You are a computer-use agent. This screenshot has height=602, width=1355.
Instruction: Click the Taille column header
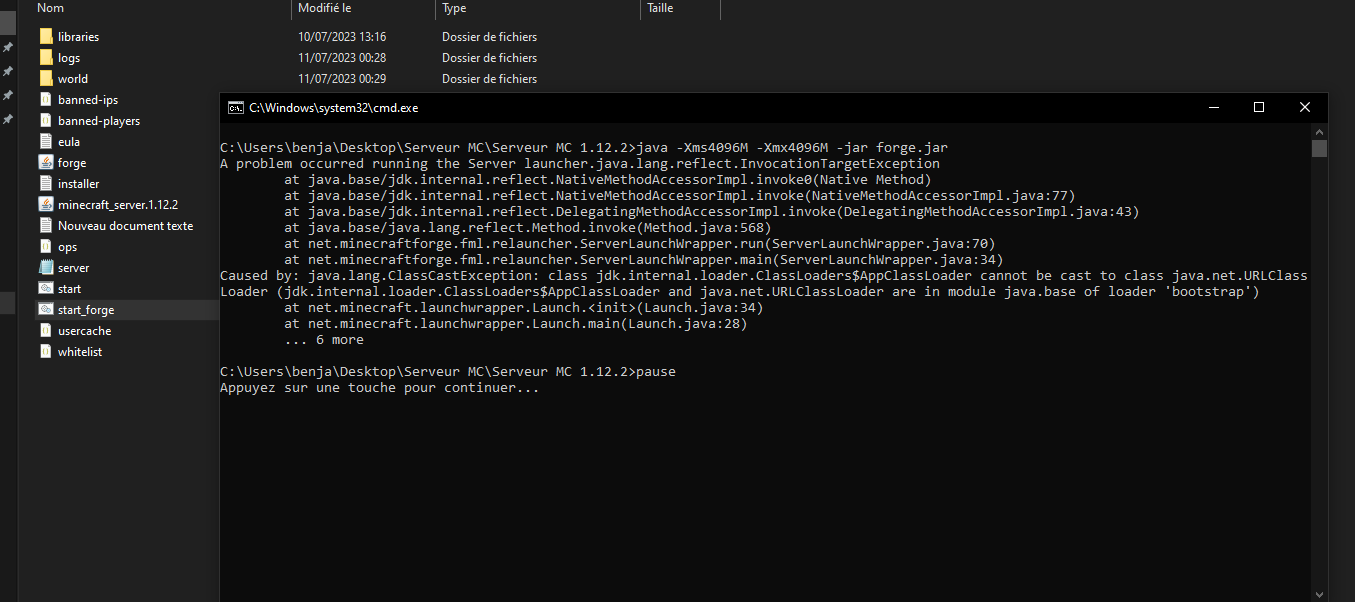(x=660, y=8)
